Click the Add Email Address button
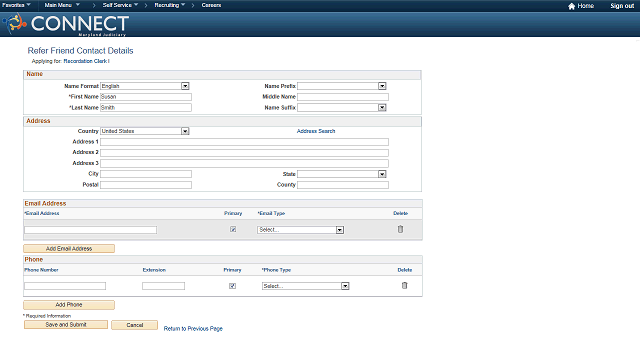Viewport: 640px width, 360px height. pyautogui.click(x=69, y=249)
